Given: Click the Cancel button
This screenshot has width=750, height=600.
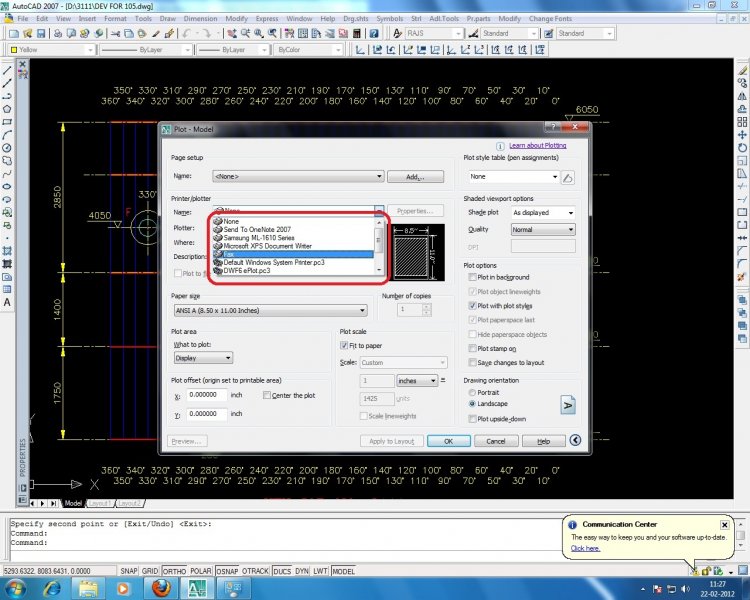Looking at the screenshot, I should click(496, 441).
